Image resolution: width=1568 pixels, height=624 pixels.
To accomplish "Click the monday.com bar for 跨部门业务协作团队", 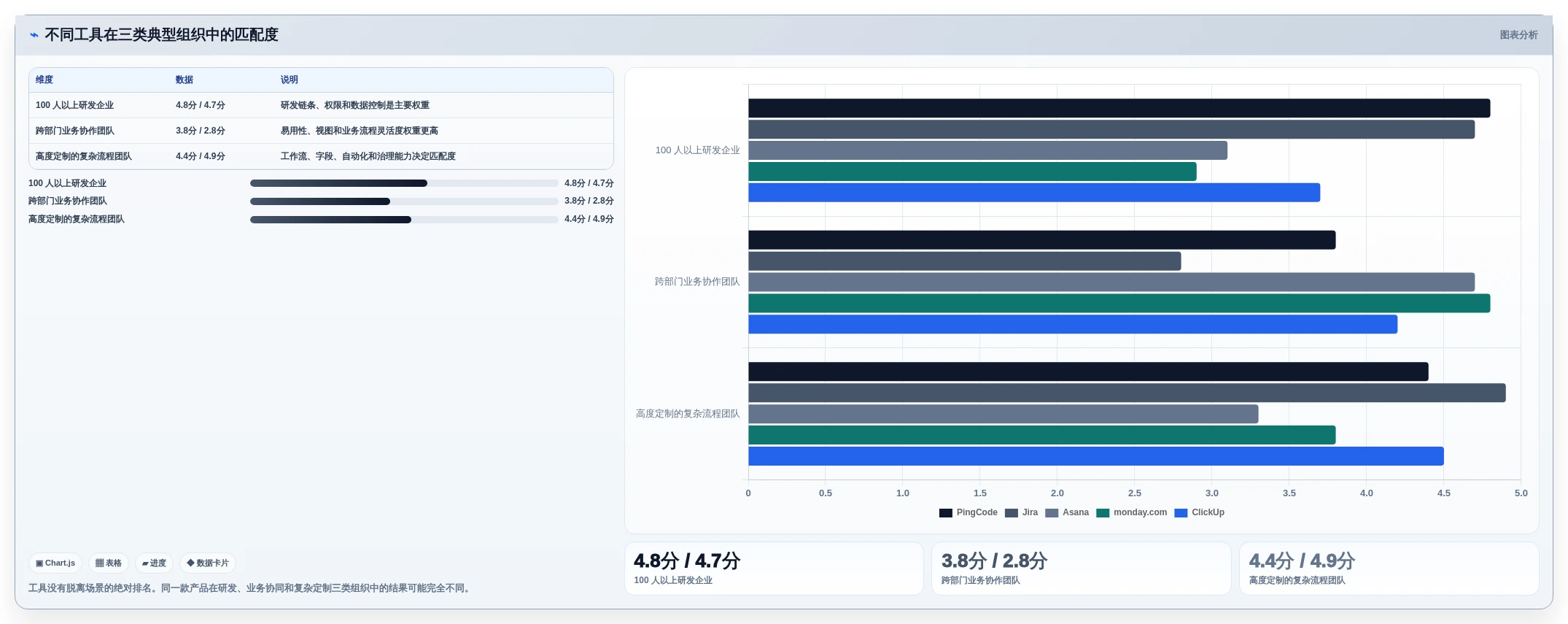I will point(1119,303).
